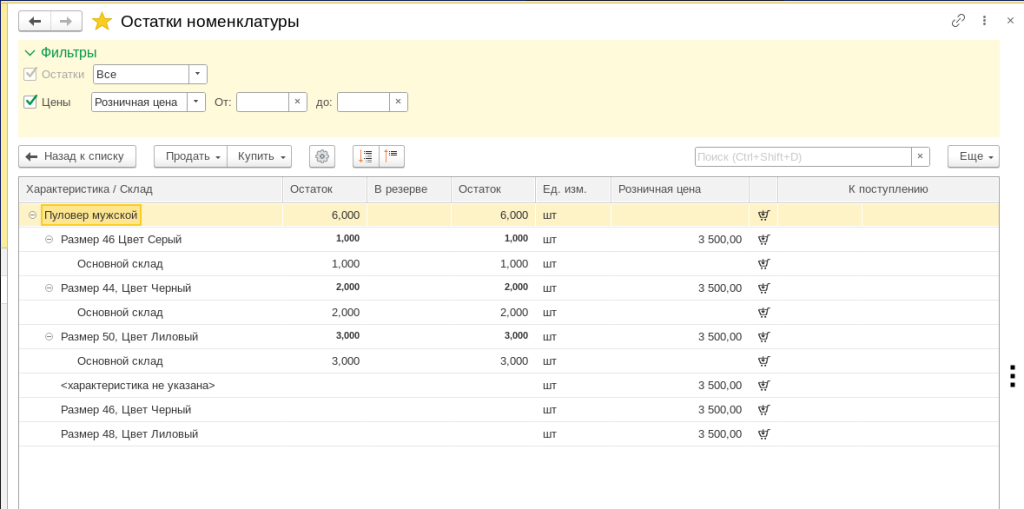Select Основной склад under Размер 44, Цвет Черный
Screen dimensions: 1024x509
(509, 312)
